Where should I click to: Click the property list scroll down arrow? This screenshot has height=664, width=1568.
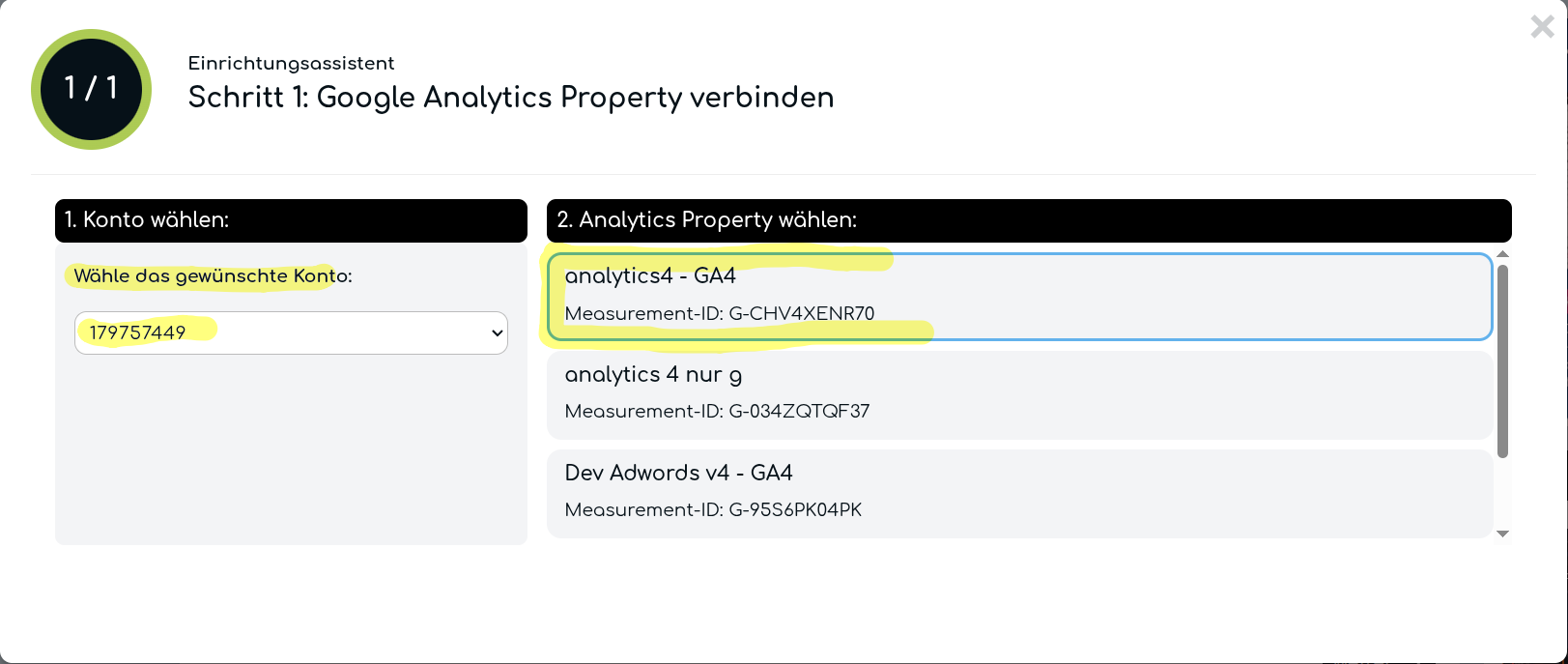[x=1502, y=534]
